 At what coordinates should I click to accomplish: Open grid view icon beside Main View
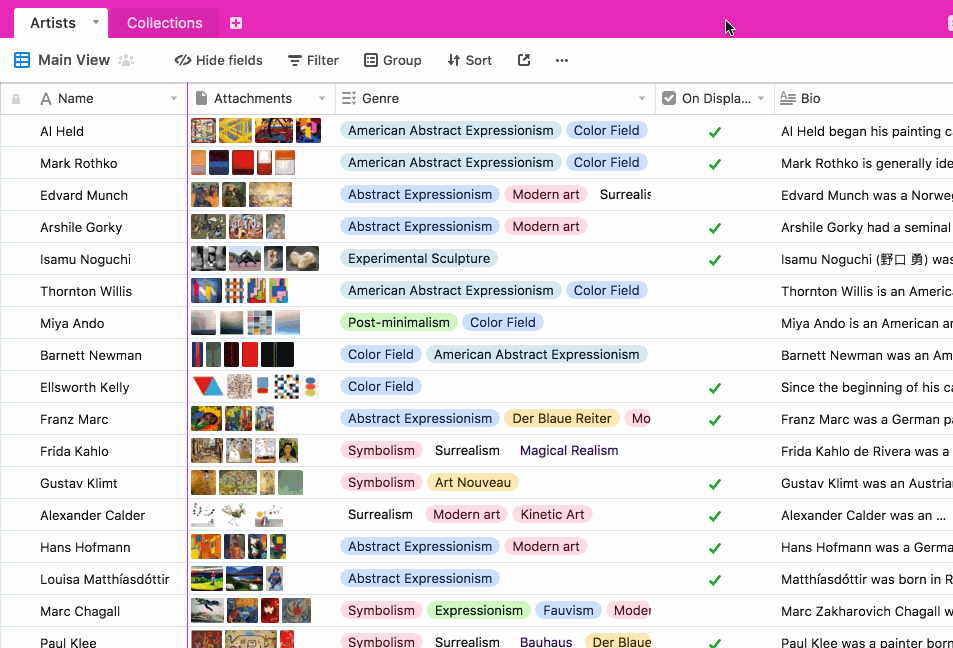[22, 60]
